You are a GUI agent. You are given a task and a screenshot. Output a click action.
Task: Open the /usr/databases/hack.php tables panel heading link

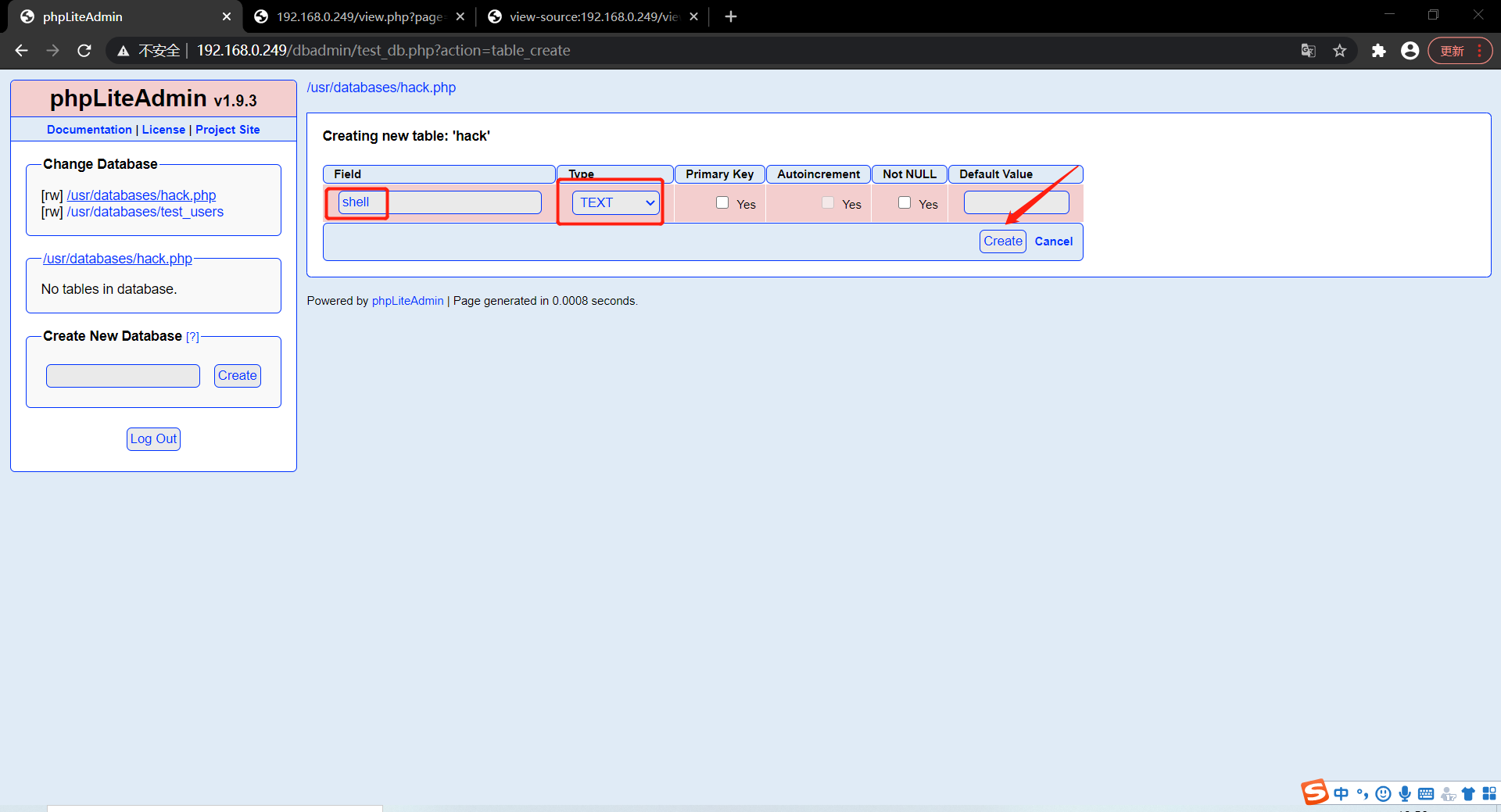click(117, 259)
